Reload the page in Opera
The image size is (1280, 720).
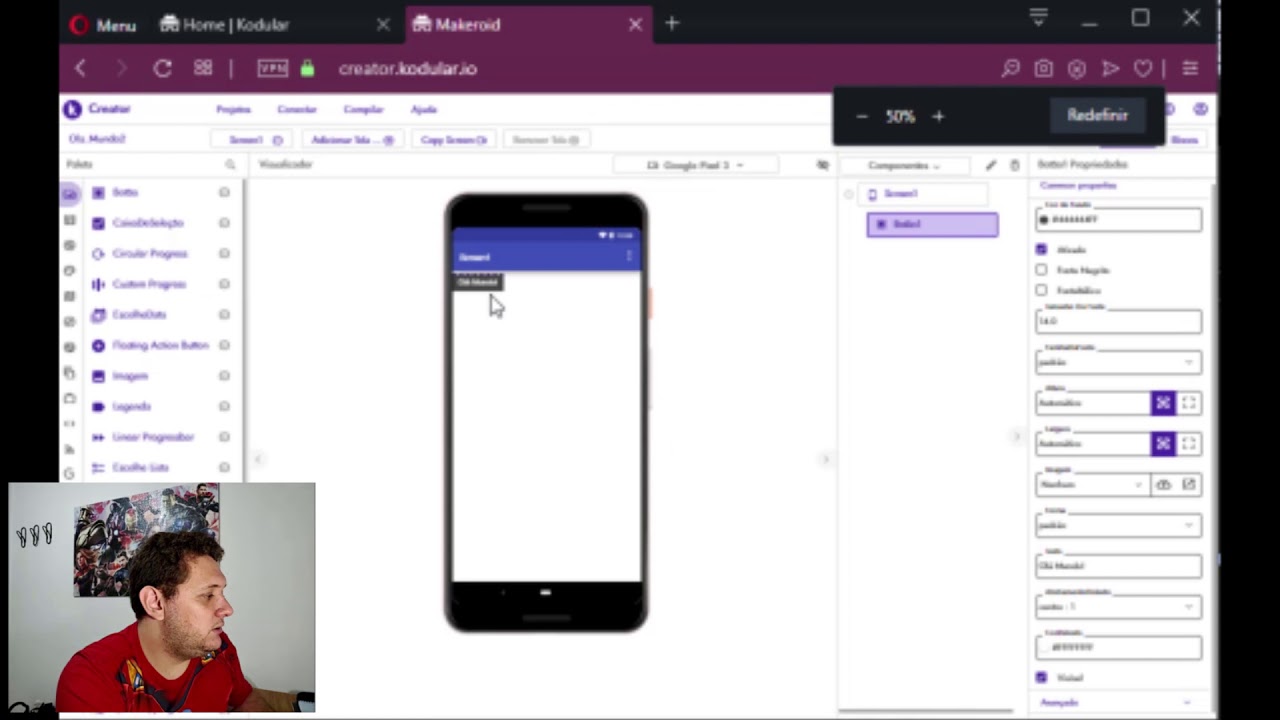tap(162, 68)
